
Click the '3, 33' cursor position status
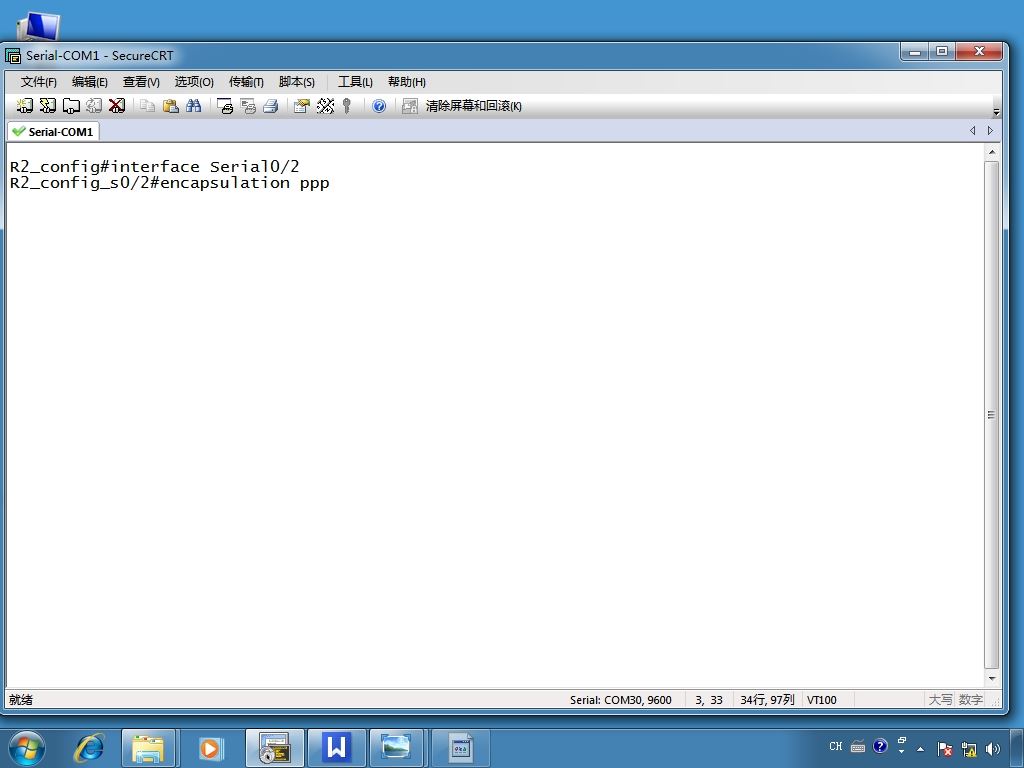point(709,700)
